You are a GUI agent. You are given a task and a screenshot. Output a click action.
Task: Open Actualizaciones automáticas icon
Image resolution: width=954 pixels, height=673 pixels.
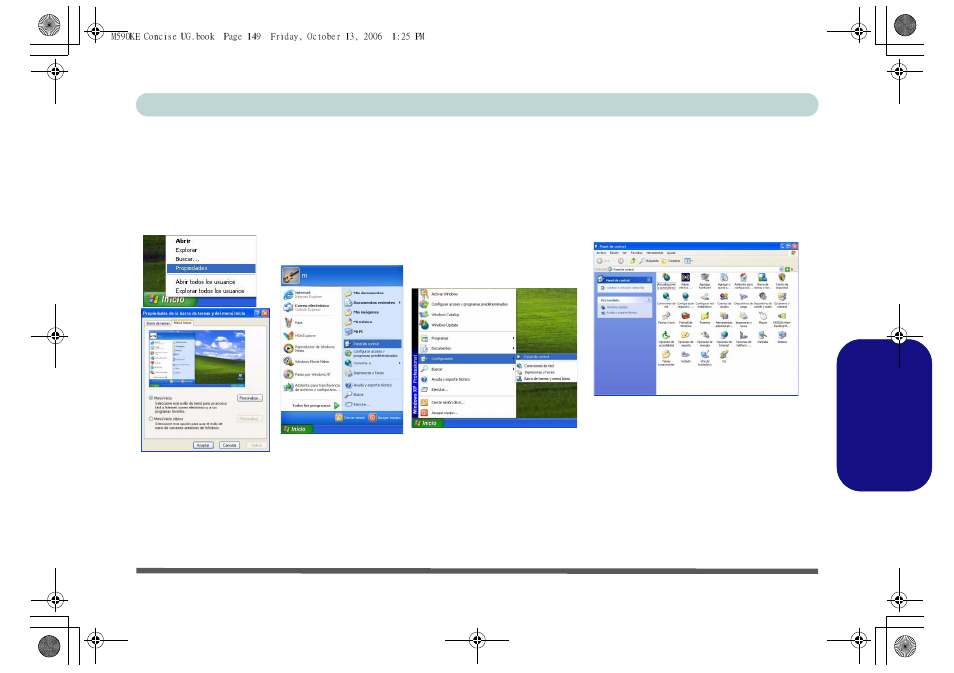pyautogui.click(x=666, y=277)
